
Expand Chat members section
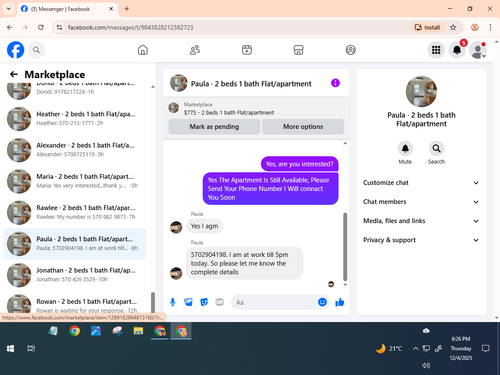421,202
